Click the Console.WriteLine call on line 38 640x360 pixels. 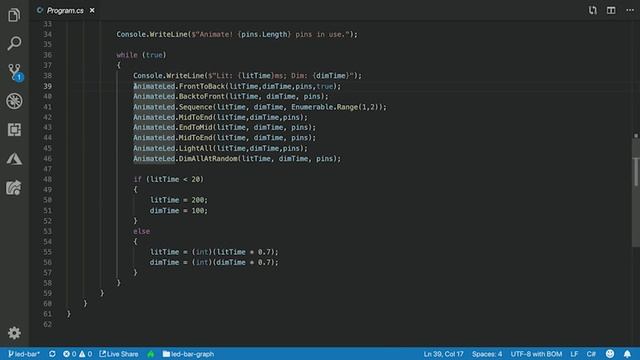click(x=247, y=76)
